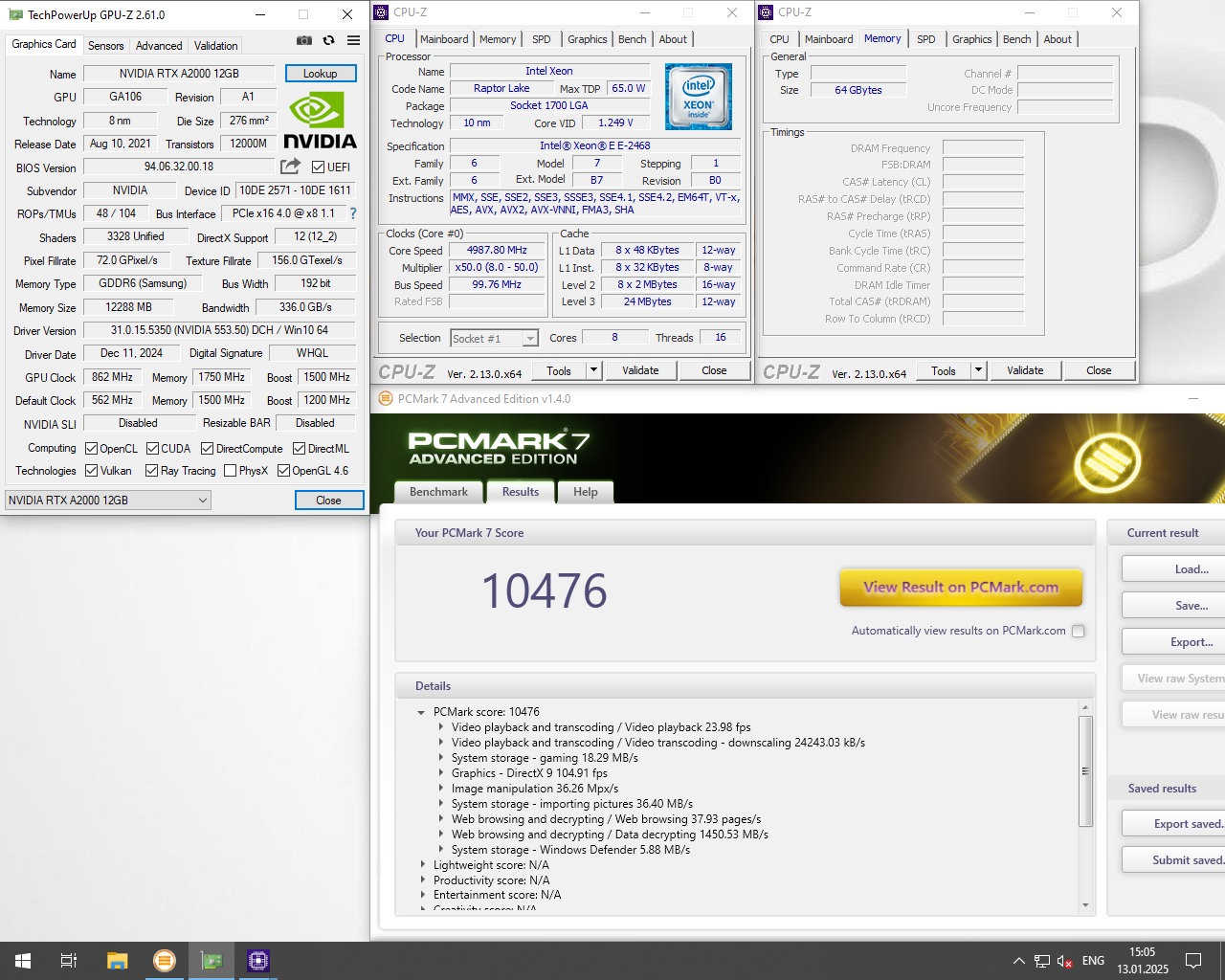Switch to PCMark 7 Benchmark tab

439,492
